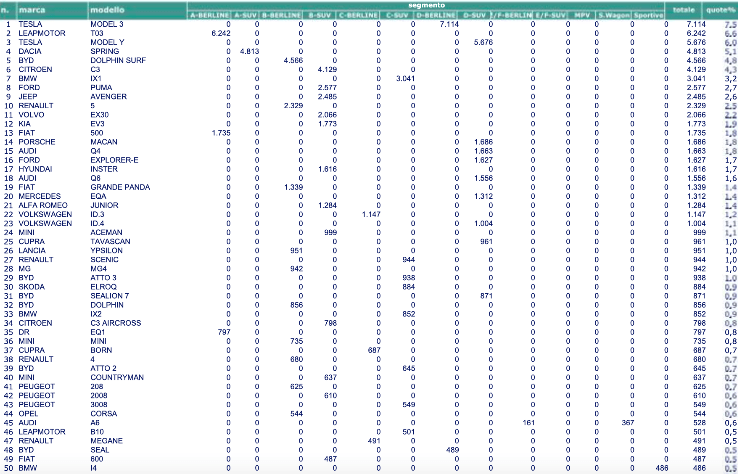Click the 'EXPLORER-E' model cell
This screenshot has height=474, width=738.
[x=113, y=159]
